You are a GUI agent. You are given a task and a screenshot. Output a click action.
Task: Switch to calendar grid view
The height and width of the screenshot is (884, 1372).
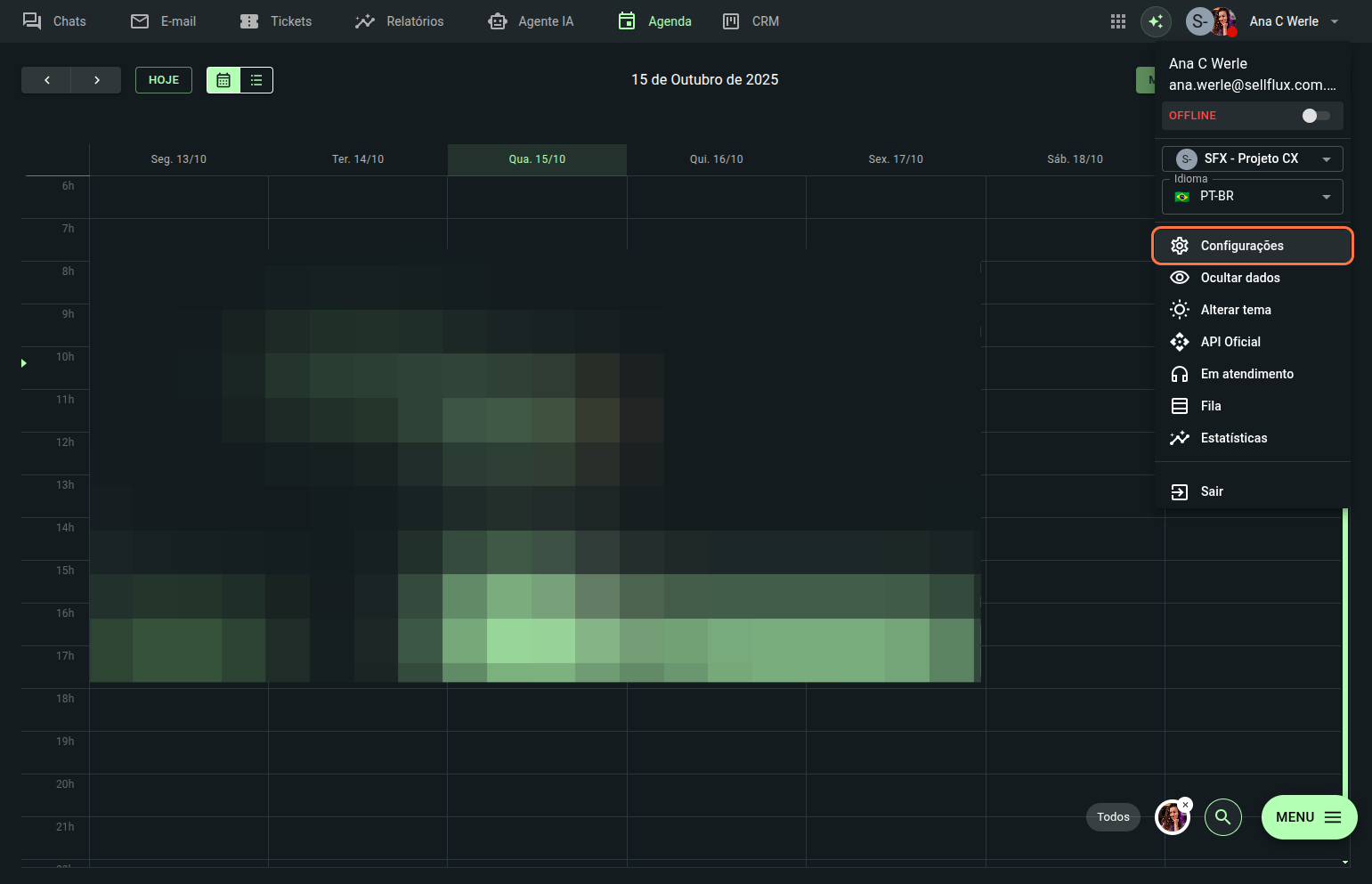pos(223,80)
